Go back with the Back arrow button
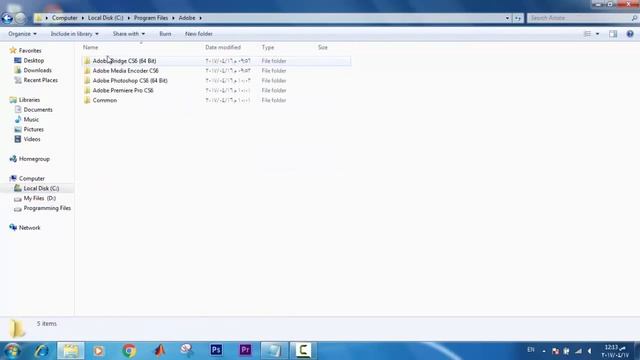Viewport: 640px width, 360px height. (7, 18)
